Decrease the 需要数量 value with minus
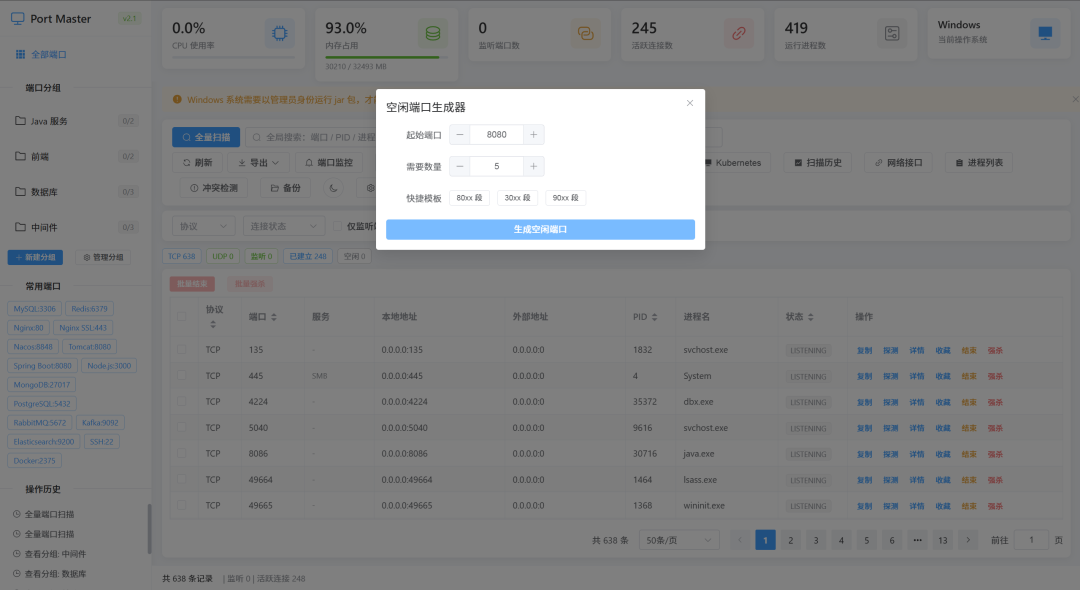The width and height of the screenshot is (1080, 590). tap(459, 166)
